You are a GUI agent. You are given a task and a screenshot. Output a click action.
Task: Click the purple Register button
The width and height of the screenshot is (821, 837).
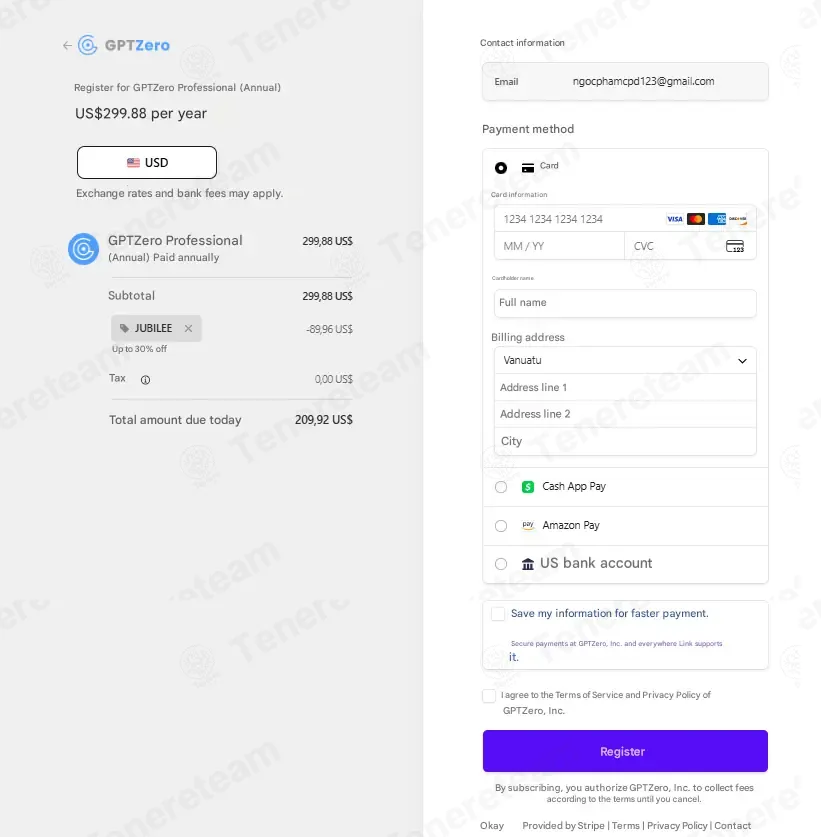coord(625,751)
